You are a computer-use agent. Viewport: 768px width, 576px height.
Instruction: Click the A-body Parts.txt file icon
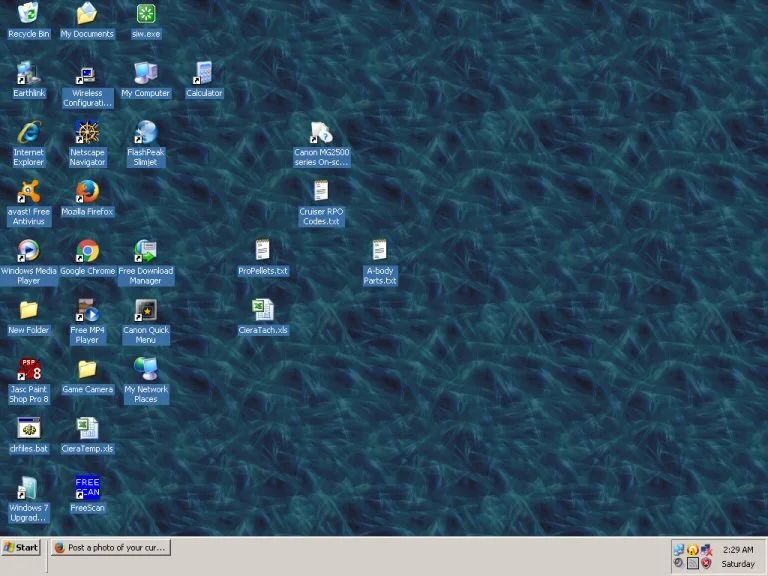(380, 250)
